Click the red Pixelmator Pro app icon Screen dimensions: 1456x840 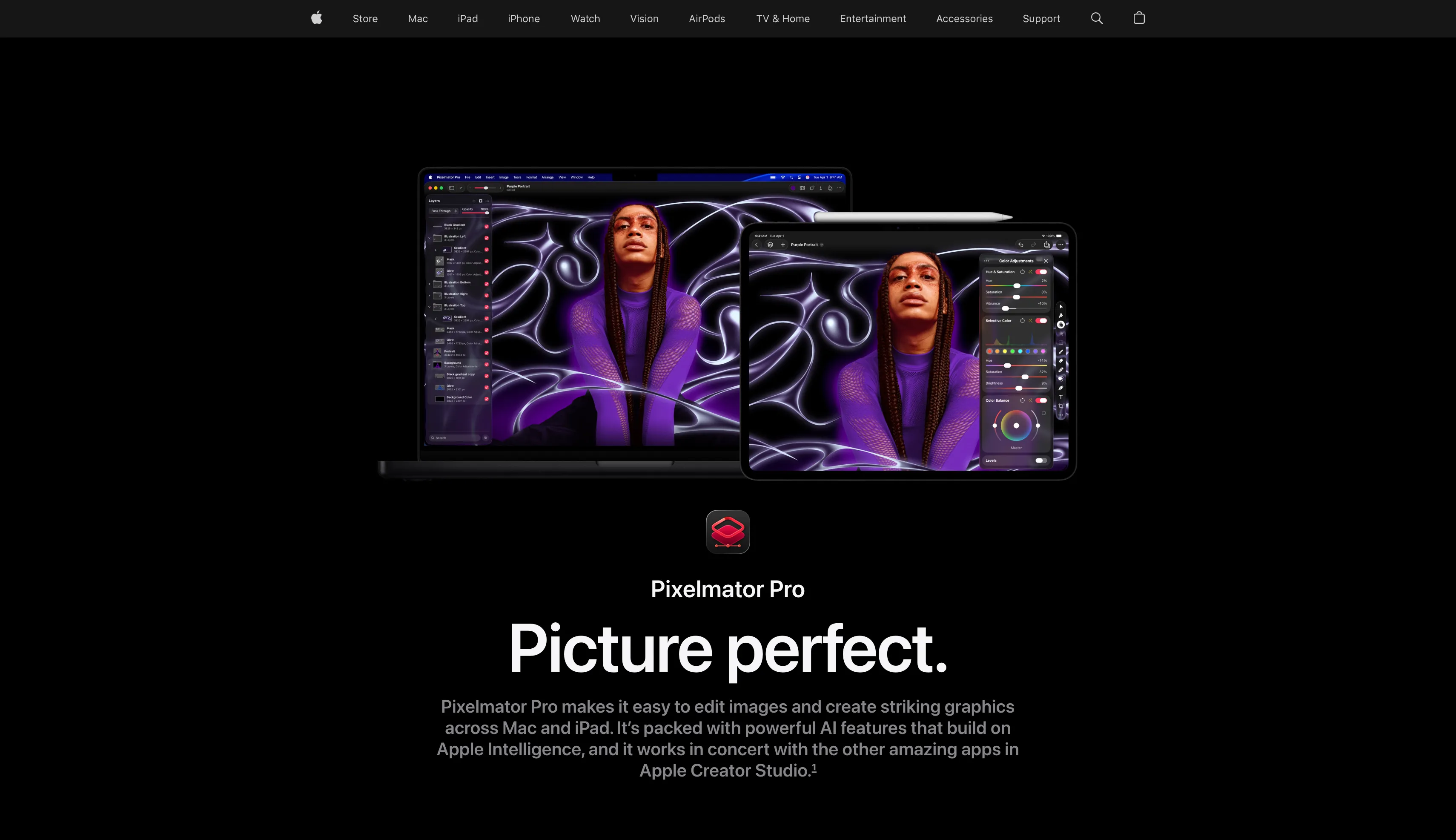click(x=727, y=531)
